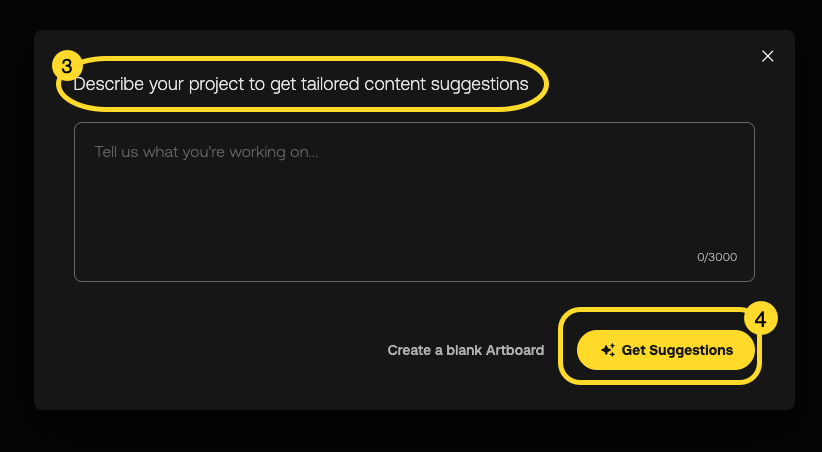
Task: Click the 'Describe your project' heading text
Action: coord(301,85)
